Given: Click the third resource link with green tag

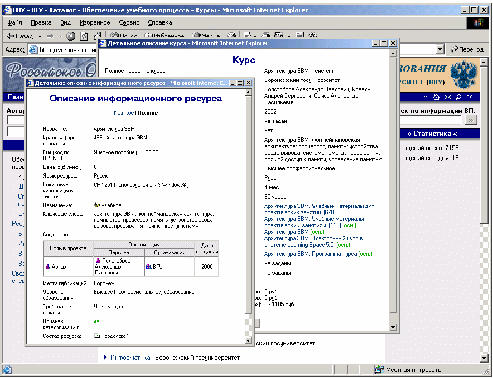Looking at the screenshot, I should tap(294, 232).
